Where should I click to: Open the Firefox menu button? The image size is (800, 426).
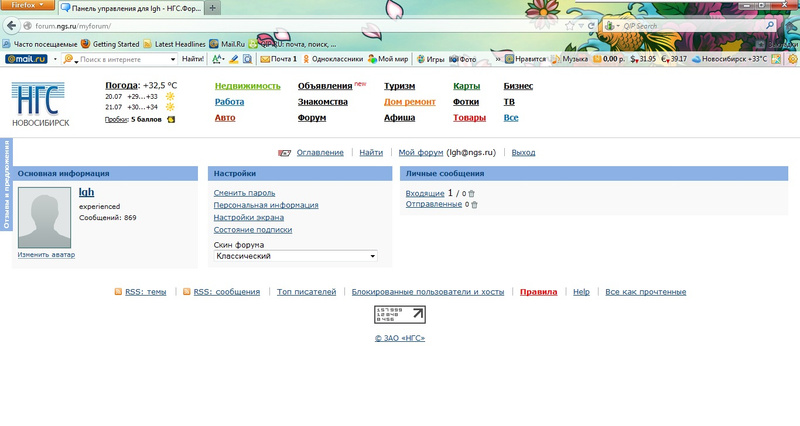pos(28,5)
